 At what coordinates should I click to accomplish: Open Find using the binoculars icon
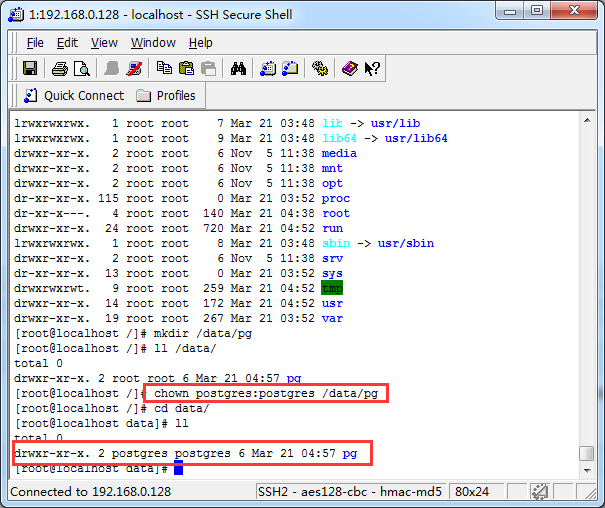238,69
